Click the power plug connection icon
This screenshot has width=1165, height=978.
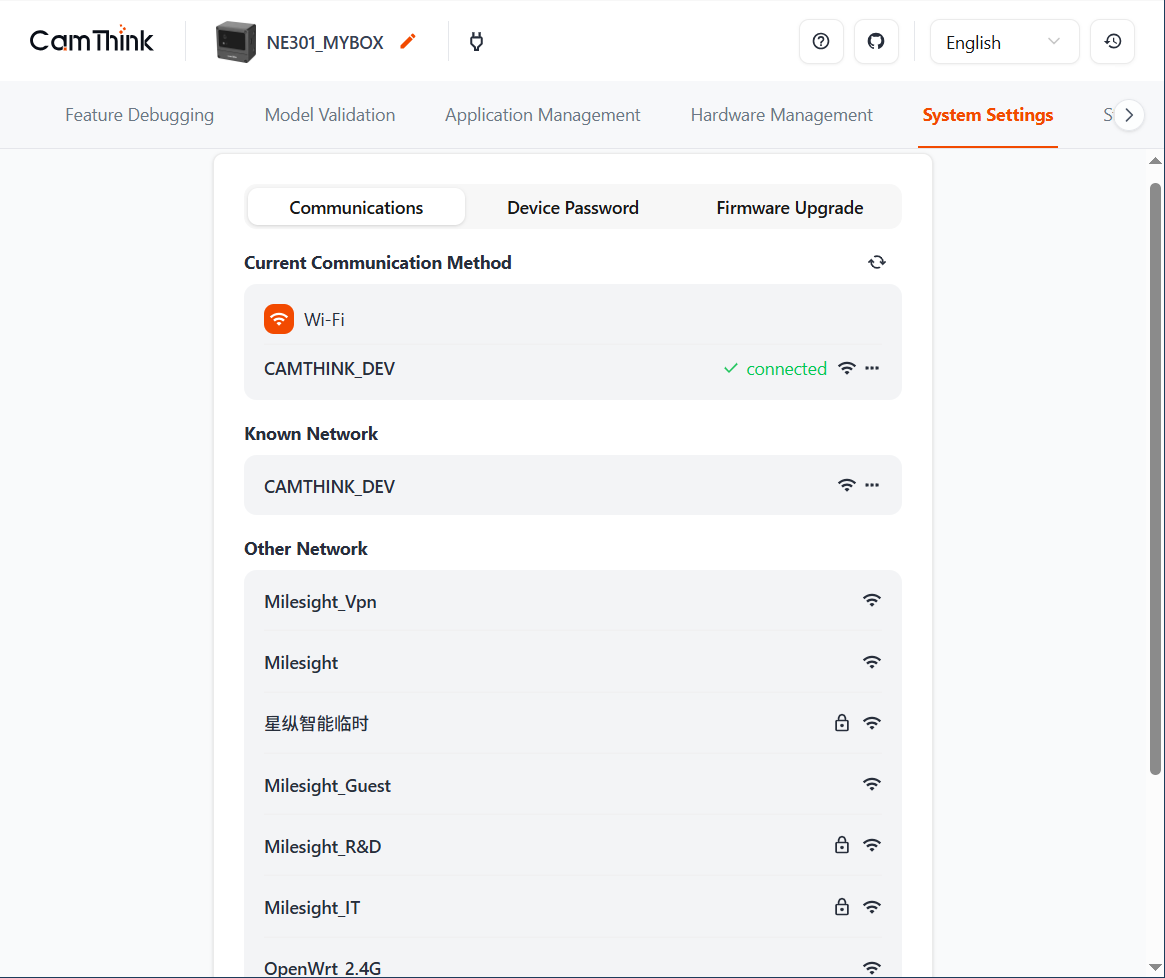click(476, 42)
